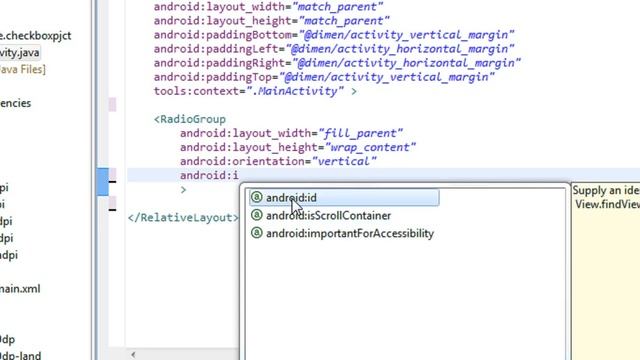
Task: Click the closing </RelativeLayout> tag
Action: coord(183,218)
